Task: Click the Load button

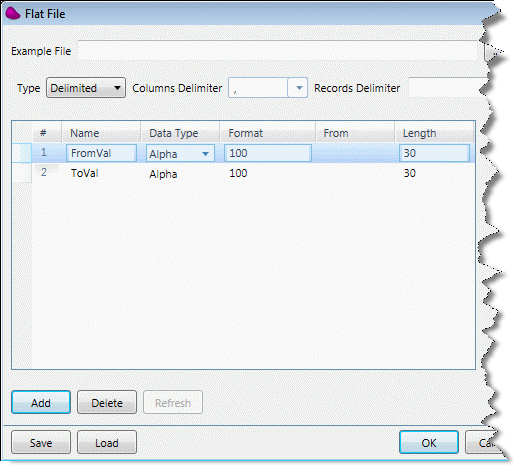Action: [107, 442]
